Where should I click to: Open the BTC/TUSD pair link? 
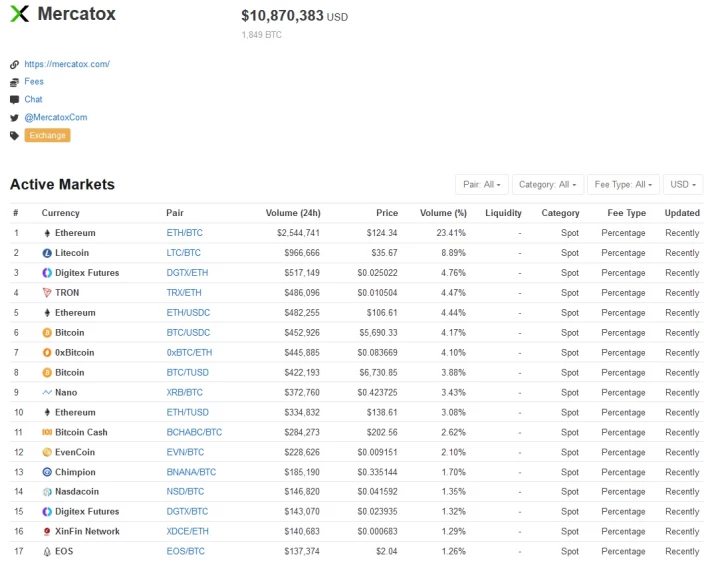187,373
